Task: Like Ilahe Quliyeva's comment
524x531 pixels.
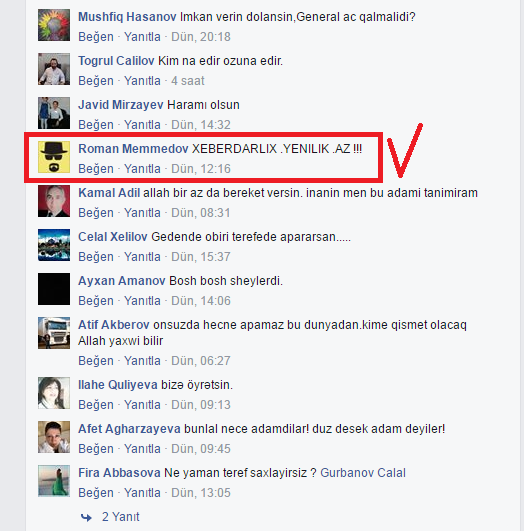Action: [x=96, y=405]
